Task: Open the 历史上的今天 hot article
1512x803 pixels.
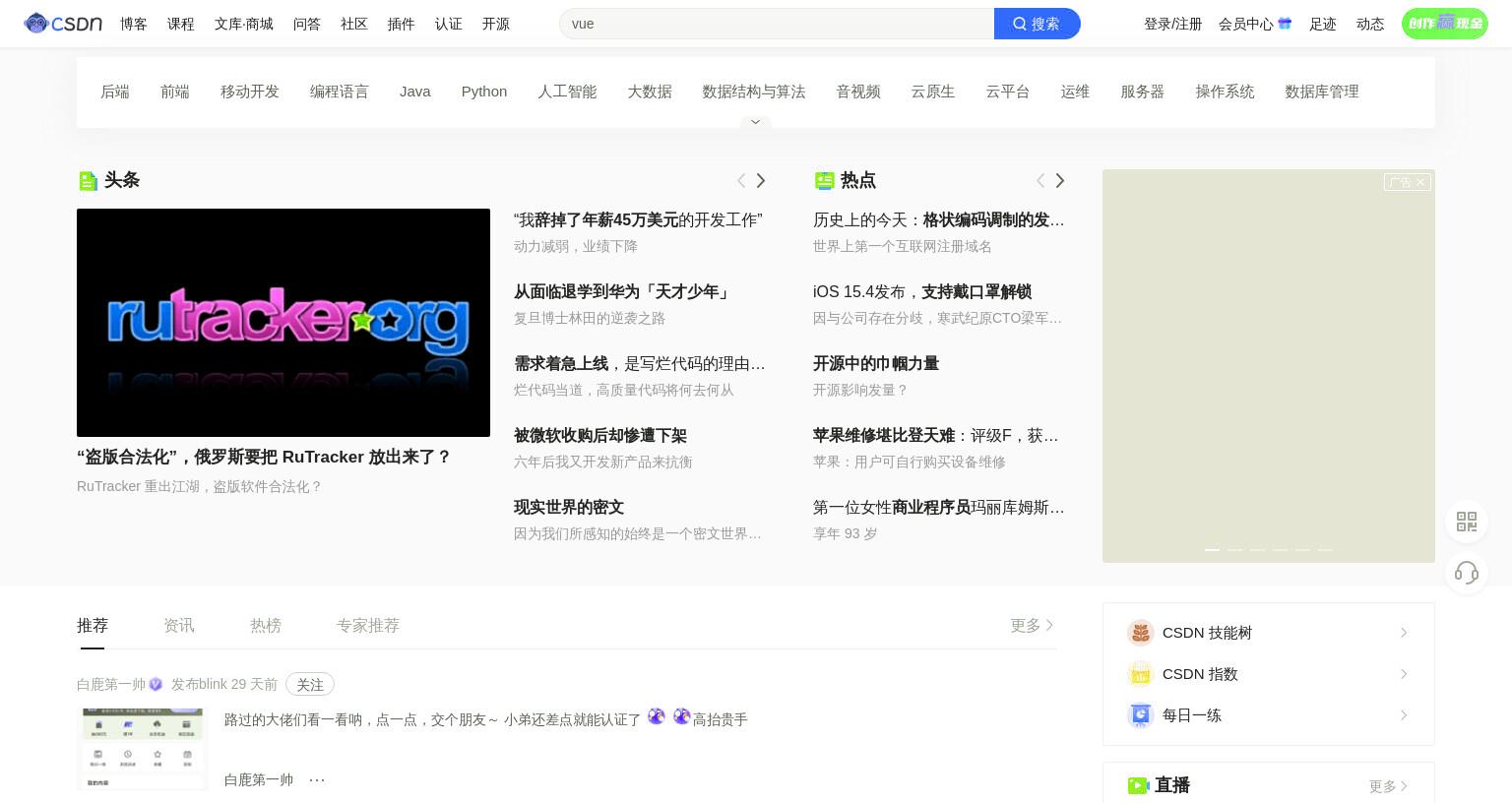Action: point(939,219)
